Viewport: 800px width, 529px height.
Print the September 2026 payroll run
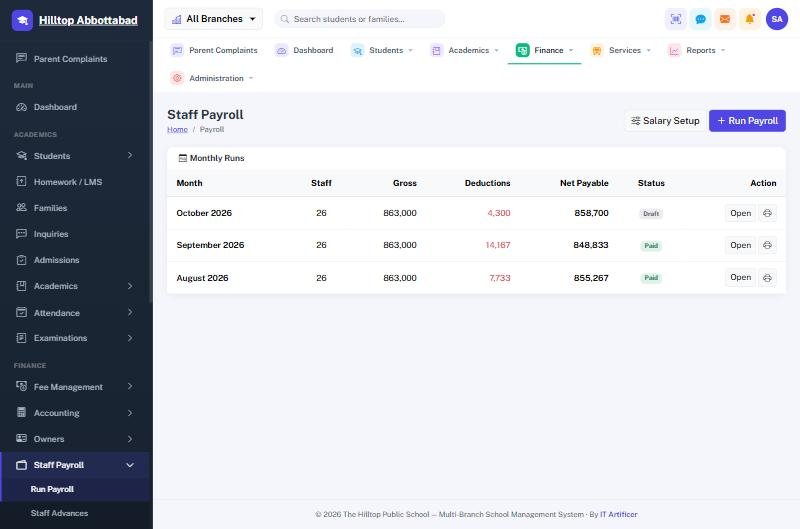point(767,245)
